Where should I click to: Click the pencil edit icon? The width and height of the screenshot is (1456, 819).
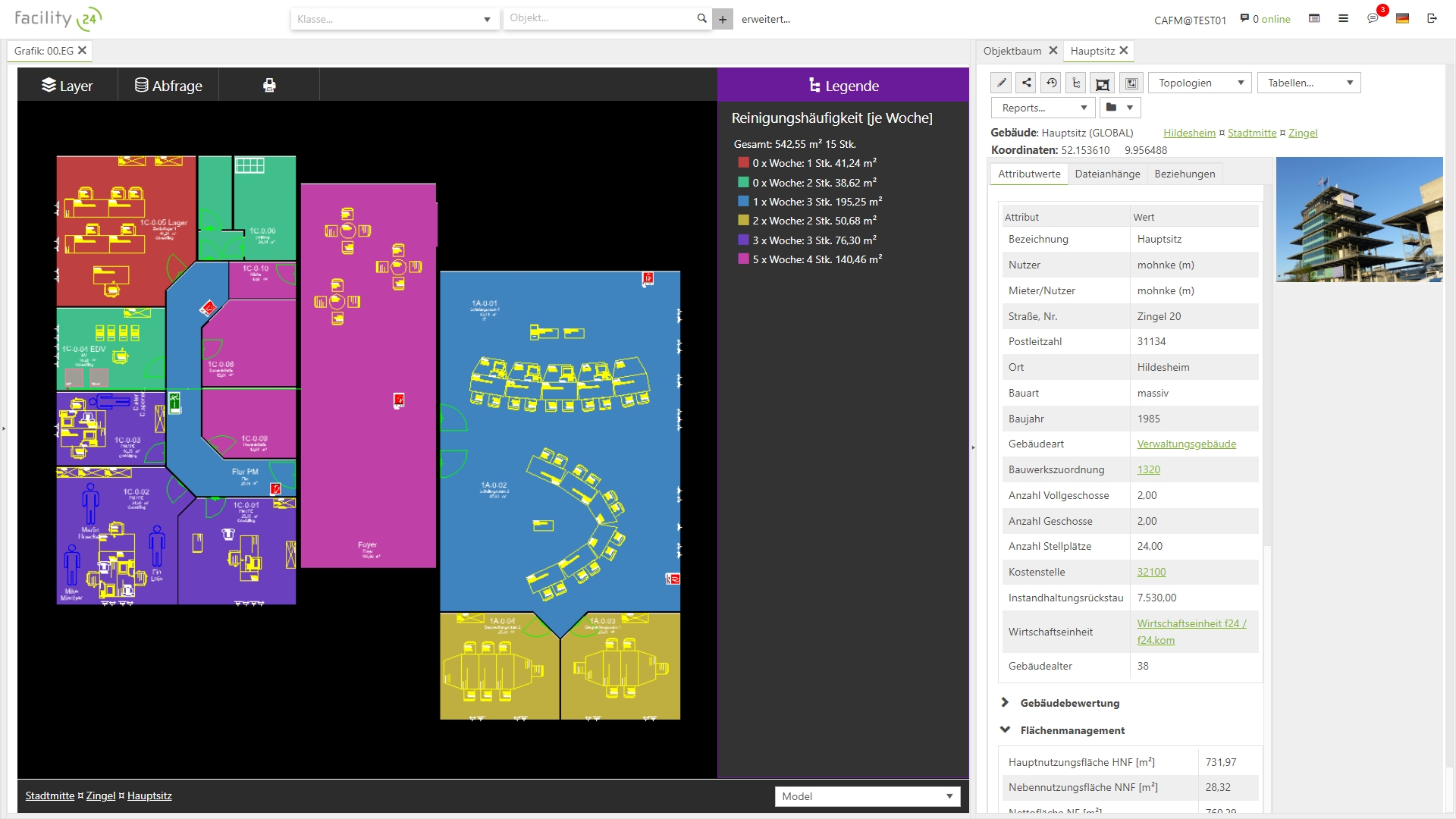(1001, 83)
